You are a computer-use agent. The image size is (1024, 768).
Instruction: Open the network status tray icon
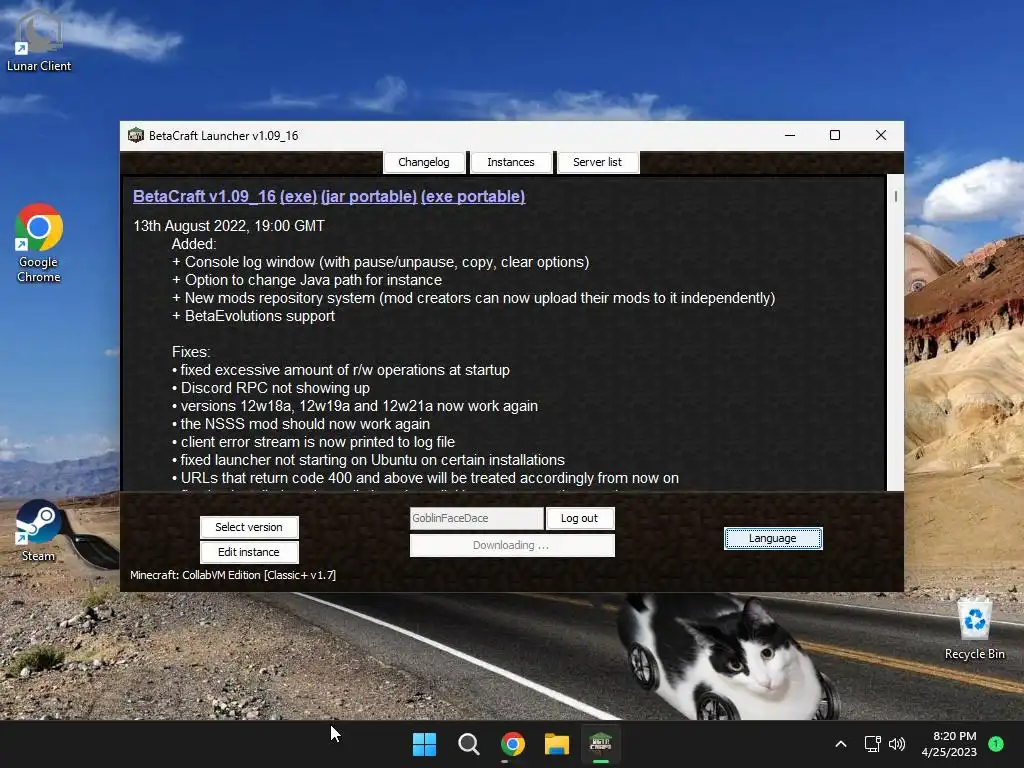tap(872, 744)
